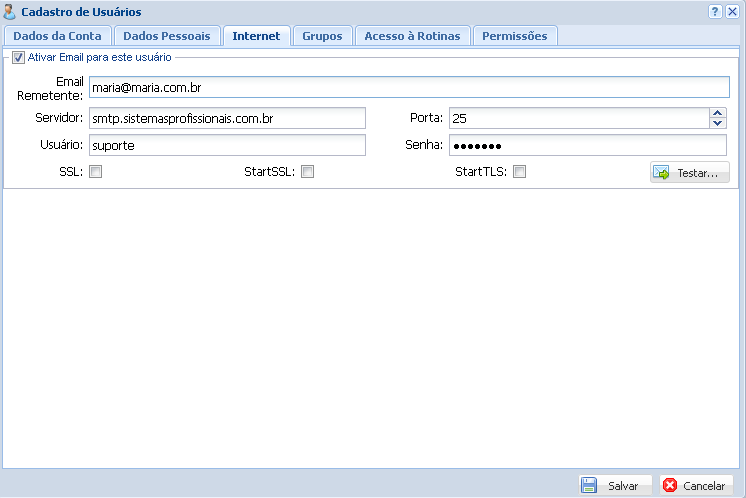Go to the Grupos tab

322,36
